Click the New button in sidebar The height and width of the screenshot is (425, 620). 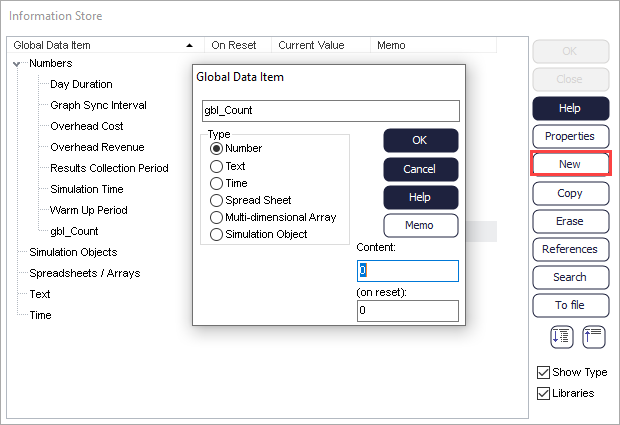570,164
